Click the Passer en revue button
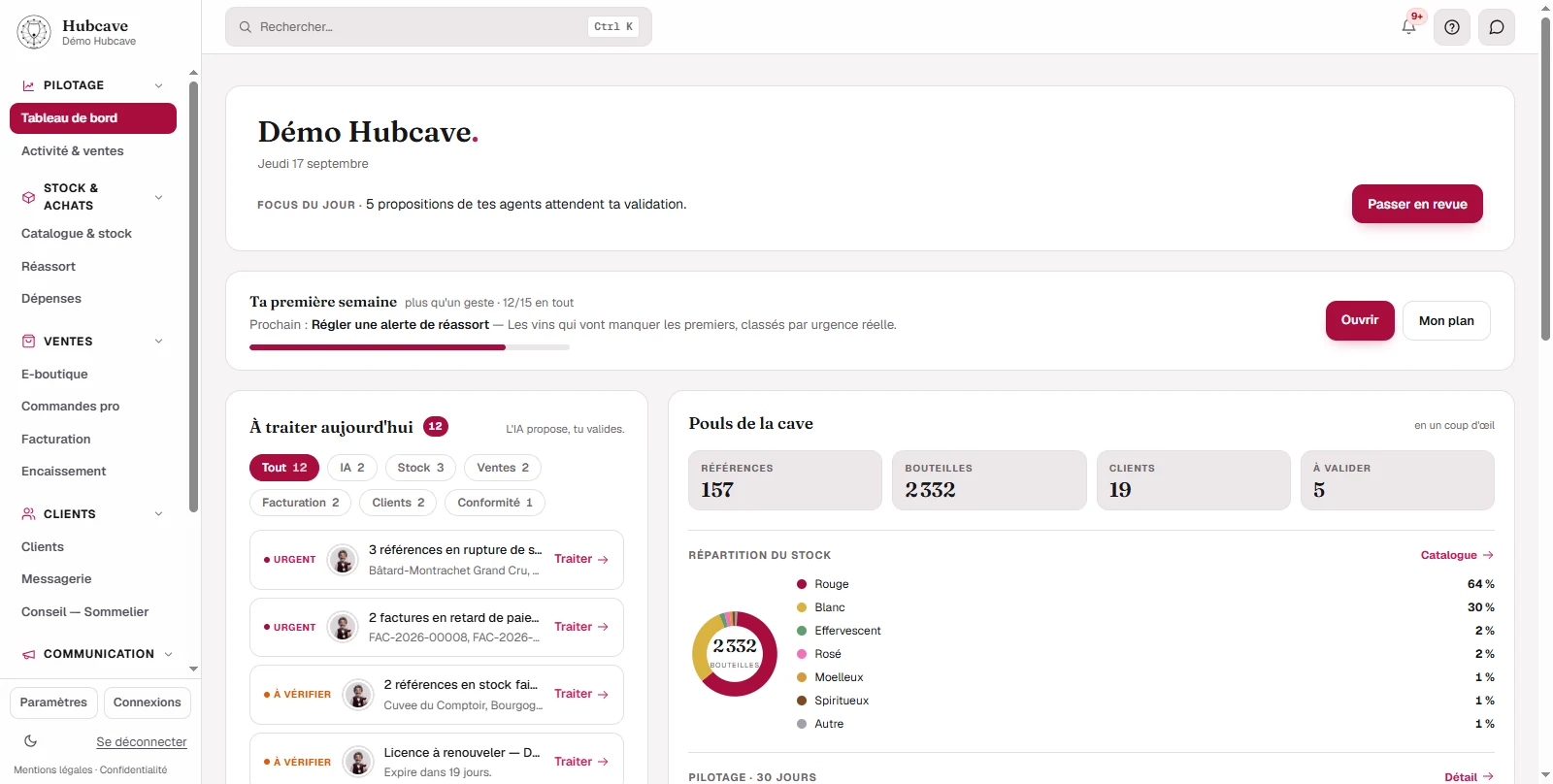 pyautogui.click(x=1417, y=204)
